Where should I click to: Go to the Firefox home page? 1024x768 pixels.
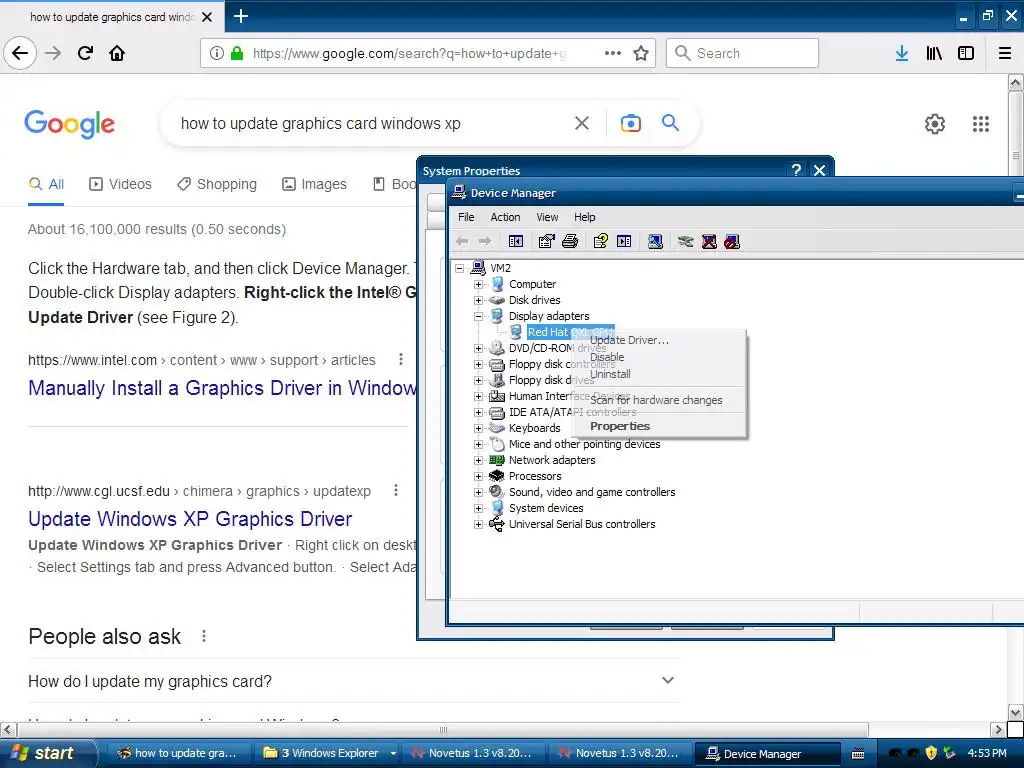(x=117, y=53)
